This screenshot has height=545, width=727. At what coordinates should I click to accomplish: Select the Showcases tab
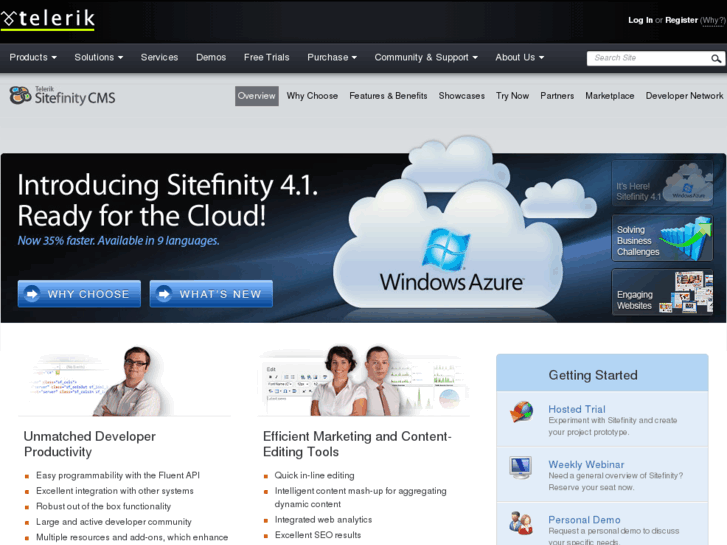tap(462, 96)
